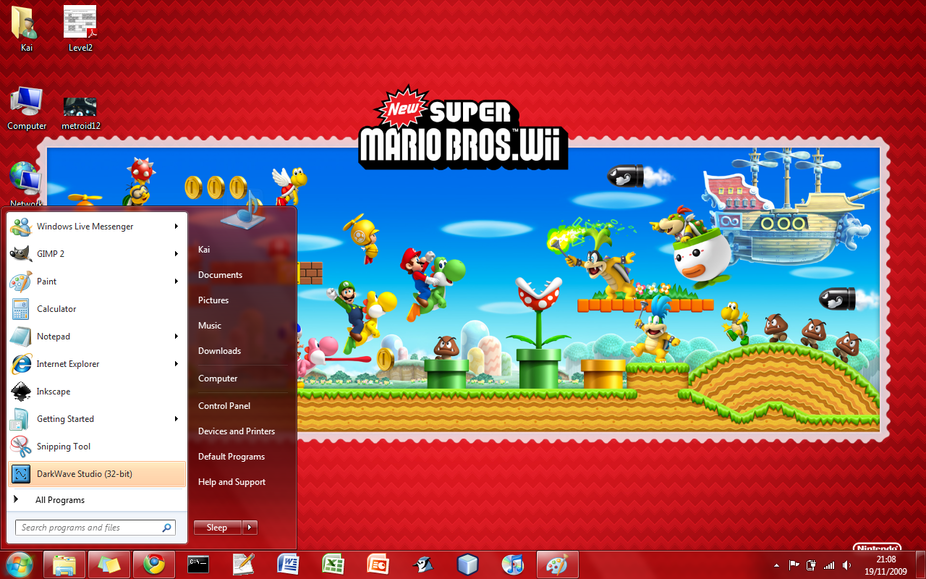Open Control Panel link
926x579 pixels.
224,406
